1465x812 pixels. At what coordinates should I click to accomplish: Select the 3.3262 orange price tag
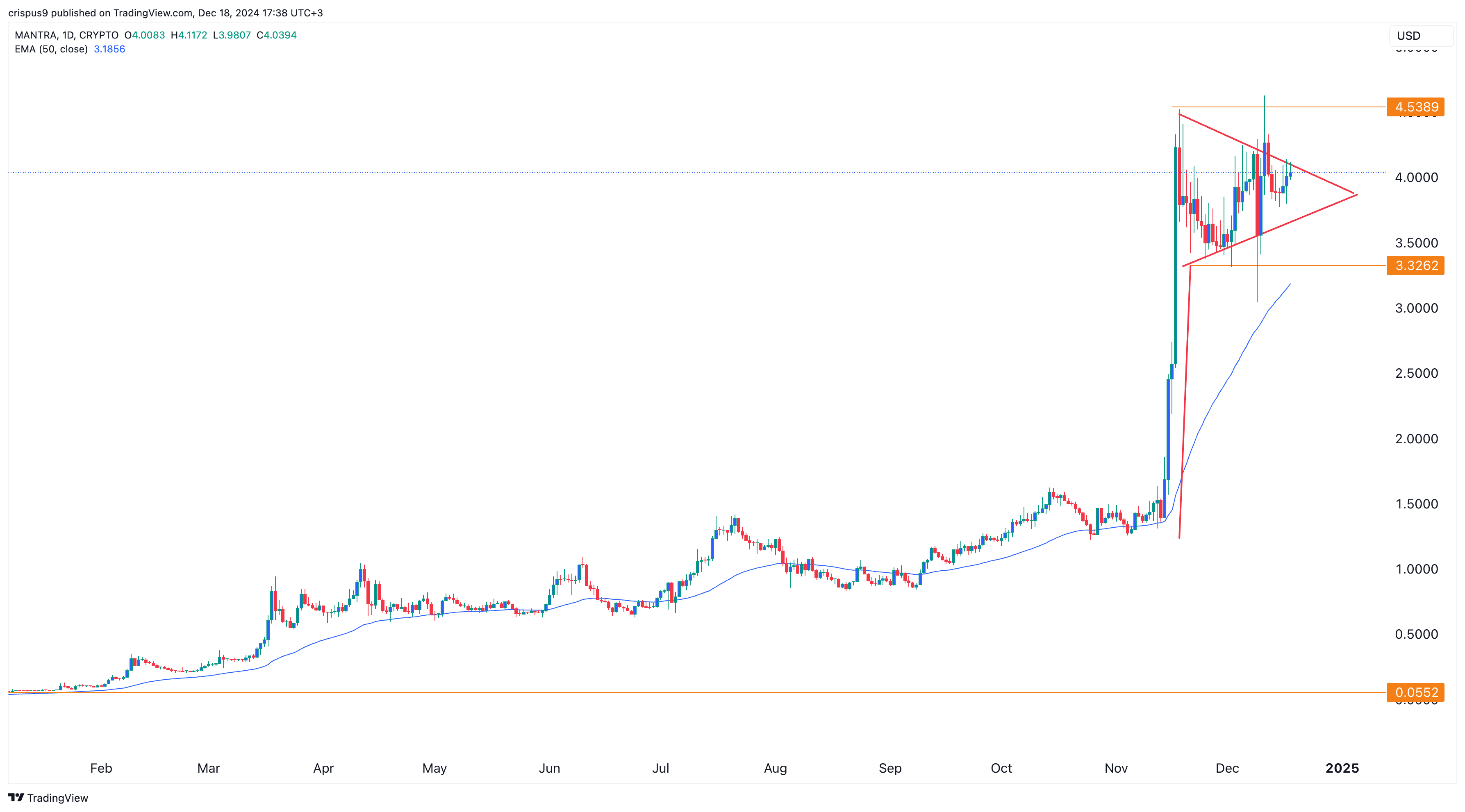[x=1415, y=265]
